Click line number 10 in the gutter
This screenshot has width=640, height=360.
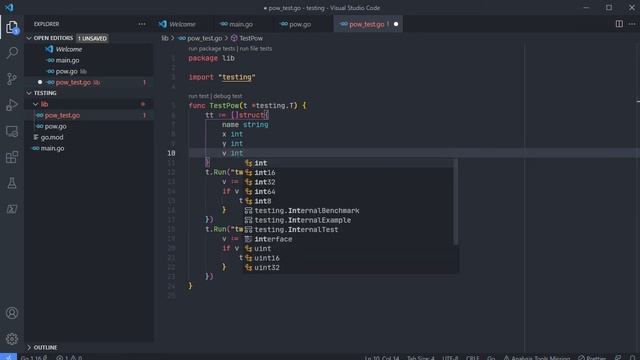tap(171, 153)
